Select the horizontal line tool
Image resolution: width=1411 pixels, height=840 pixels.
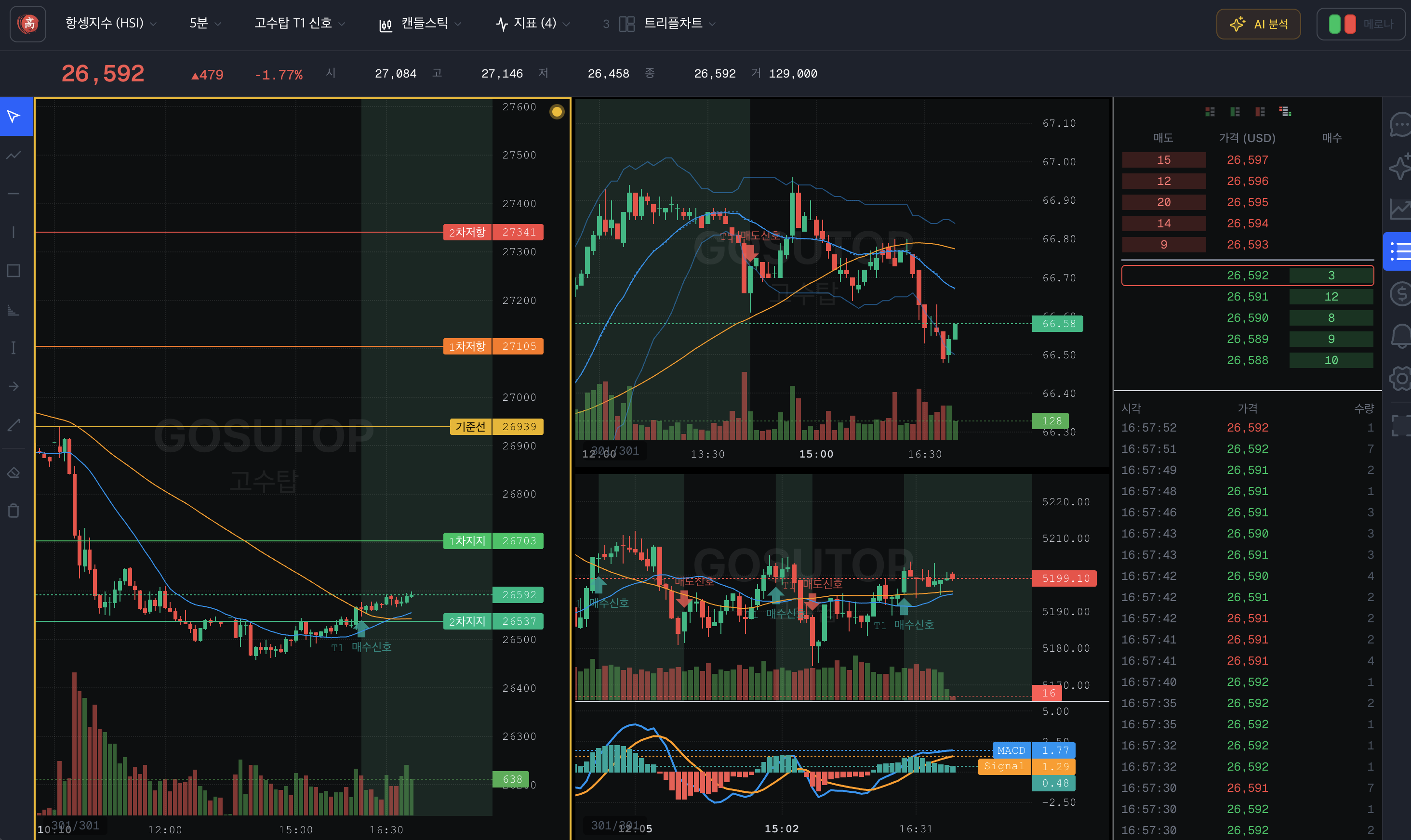pos(13,194)
